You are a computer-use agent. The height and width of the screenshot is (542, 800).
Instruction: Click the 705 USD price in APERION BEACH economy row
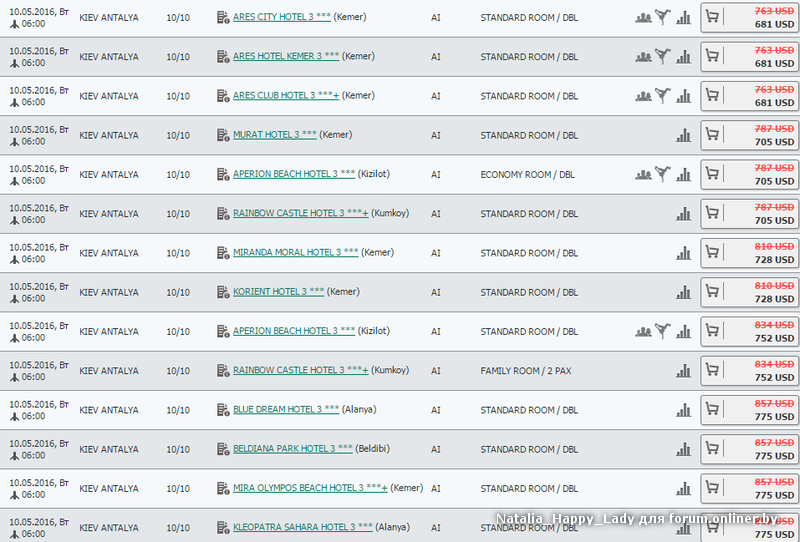click(774, 182)
